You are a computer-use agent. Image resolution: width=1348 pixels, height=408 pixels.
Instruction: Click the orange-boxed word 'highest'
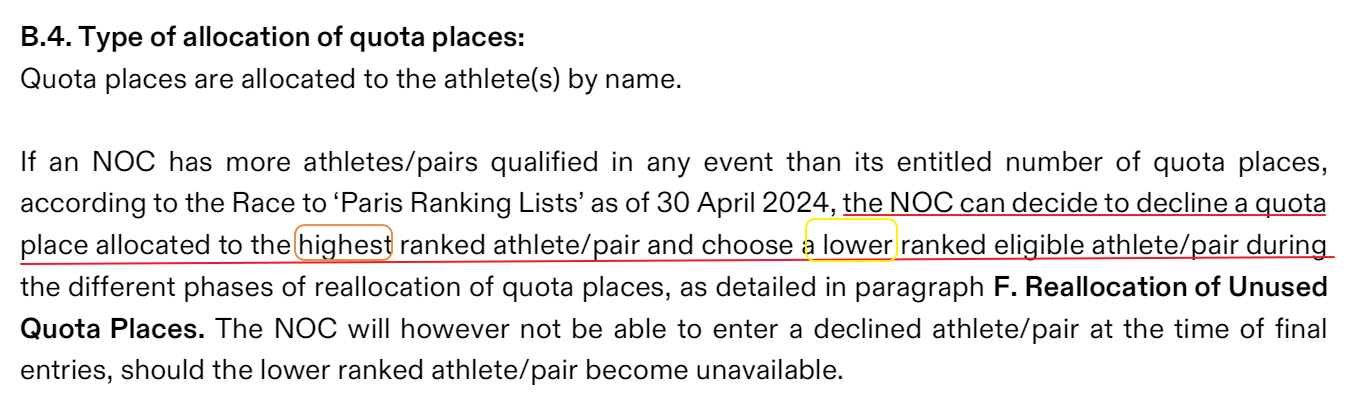point(345,244)
